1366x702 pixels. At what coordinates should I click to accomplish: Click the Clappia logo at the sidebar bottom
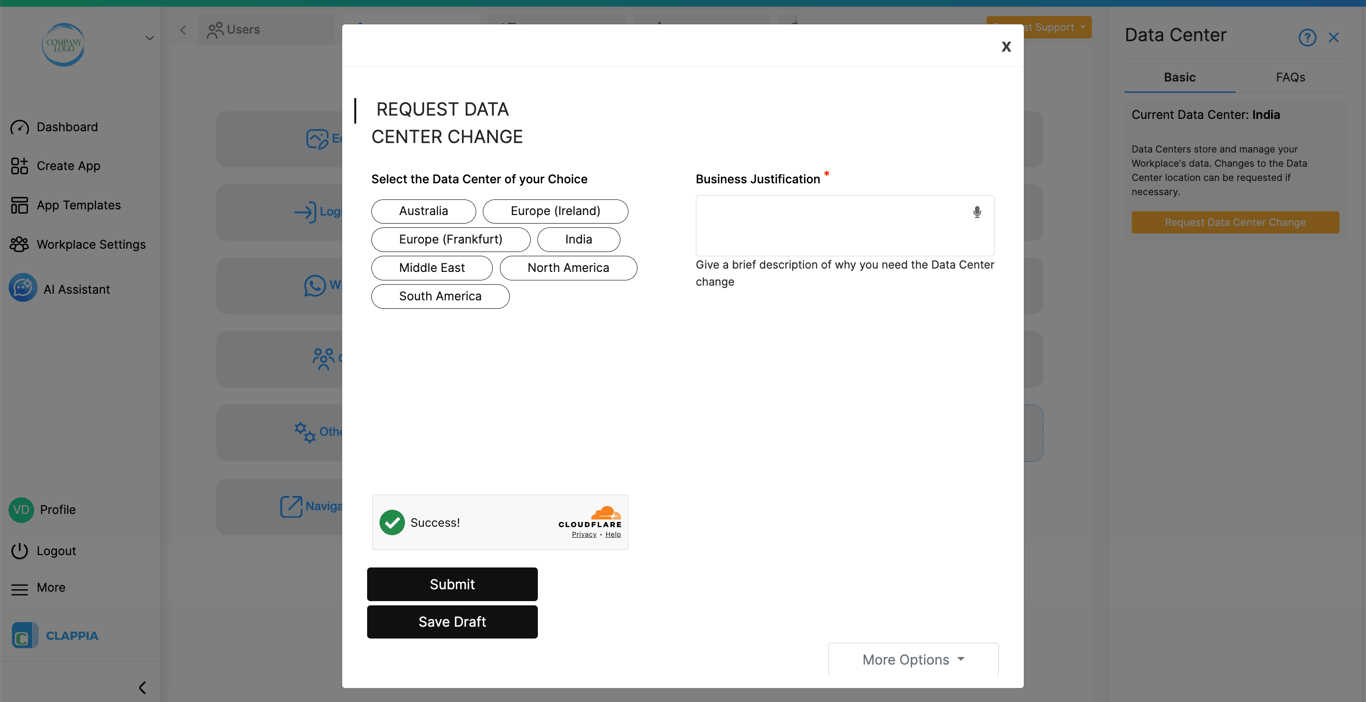pos(24,635)
